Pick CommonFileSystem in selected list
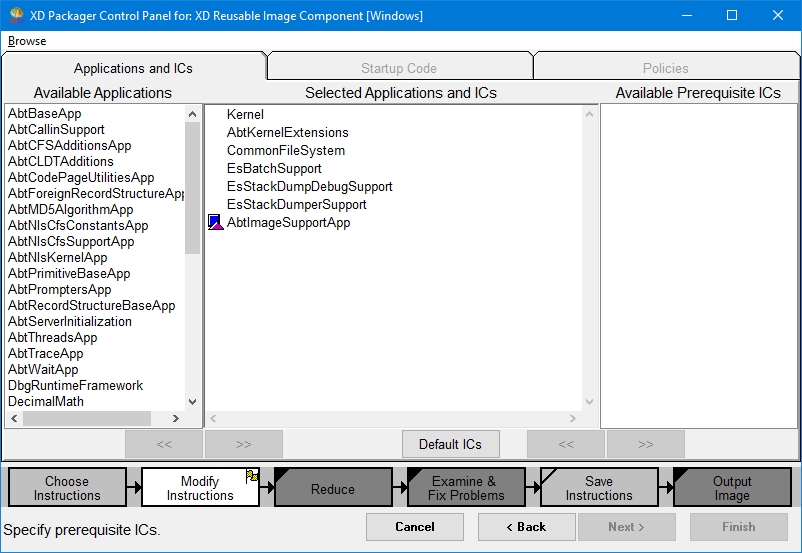Viewport: 802px width, 553px height. (285, 150)
